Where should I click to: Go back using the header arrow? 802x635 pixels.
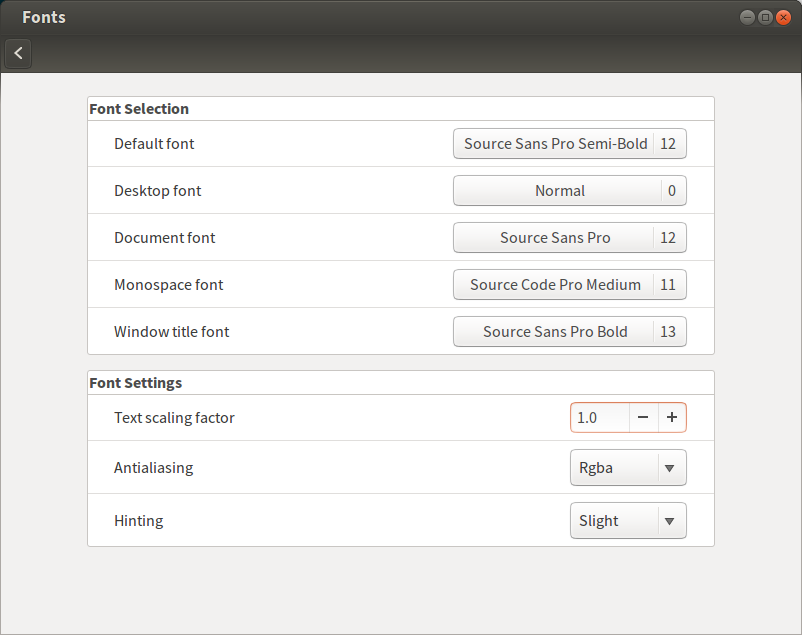pos(18,54)
